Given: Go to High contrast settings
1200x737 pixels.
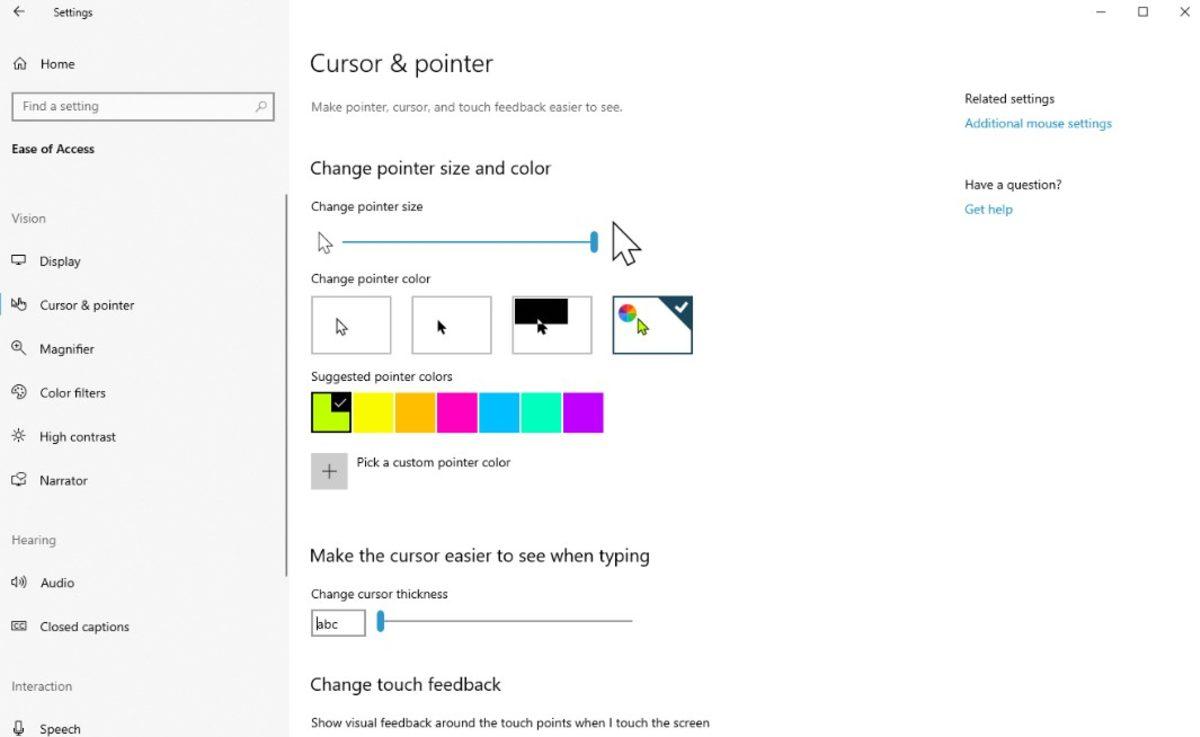Looking at the screenshot, I should click(x=75, y=436).
